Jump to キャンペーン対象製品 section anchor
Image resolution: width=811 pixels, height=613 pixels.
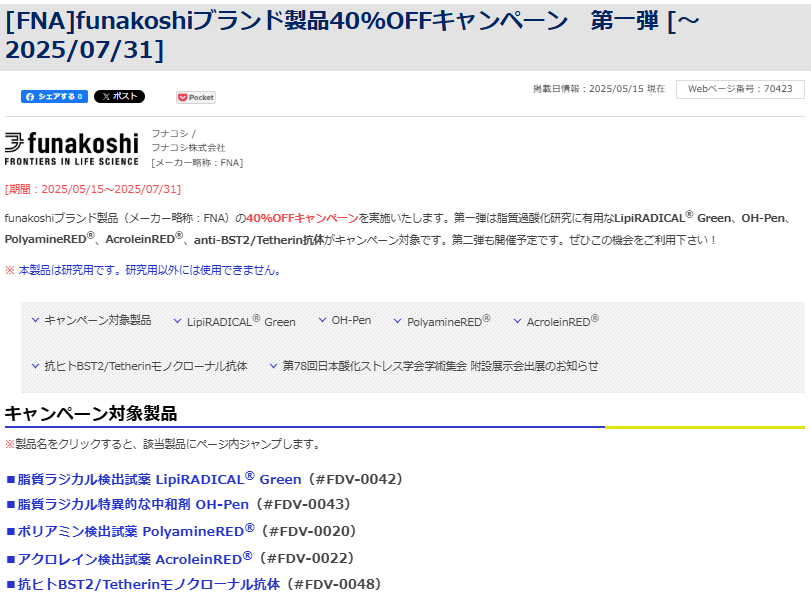98,320
